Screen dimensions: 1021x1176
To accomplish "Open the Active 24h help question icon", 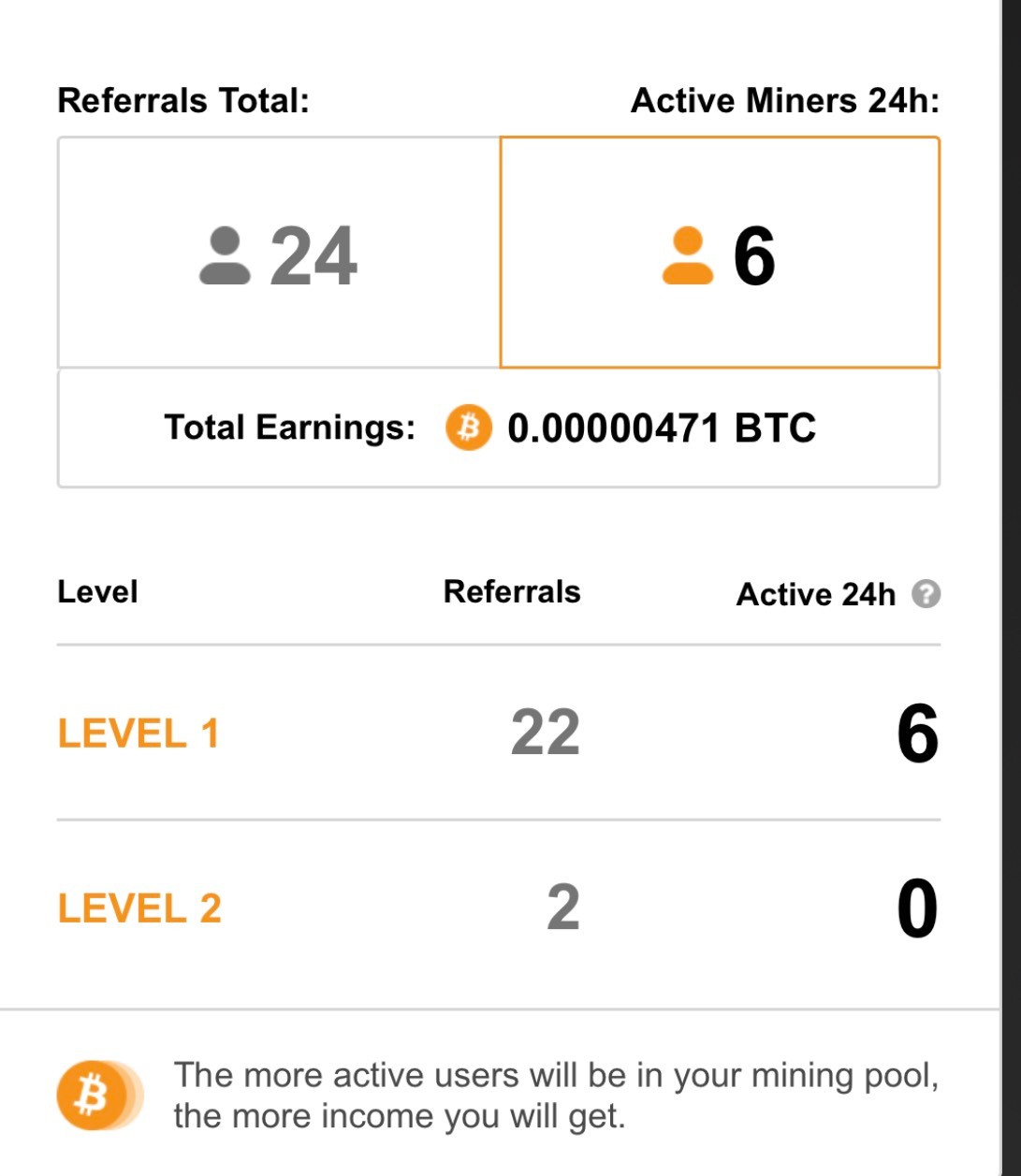I will [926, 594].
